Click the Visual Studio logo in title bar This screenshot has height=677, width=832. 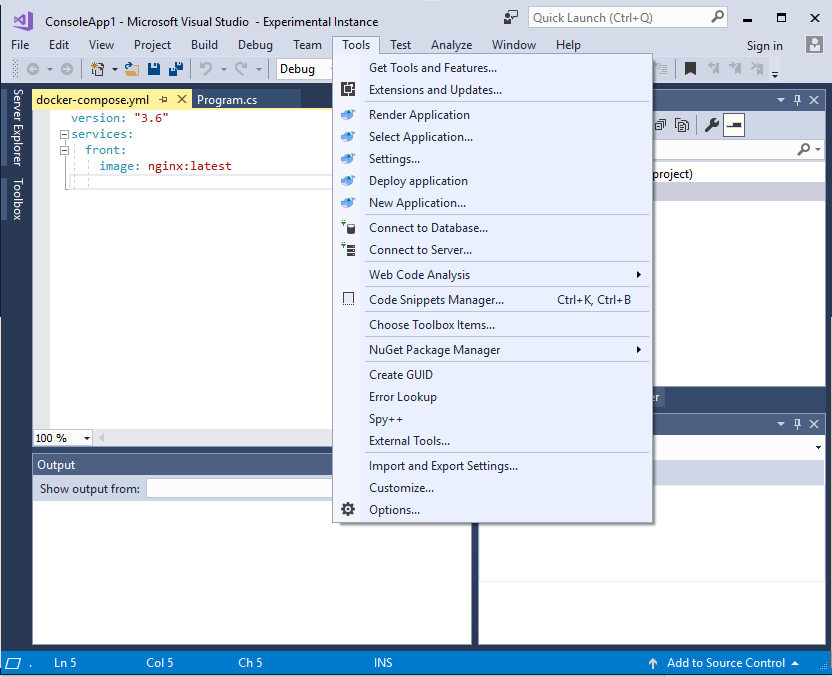[23, 21]
